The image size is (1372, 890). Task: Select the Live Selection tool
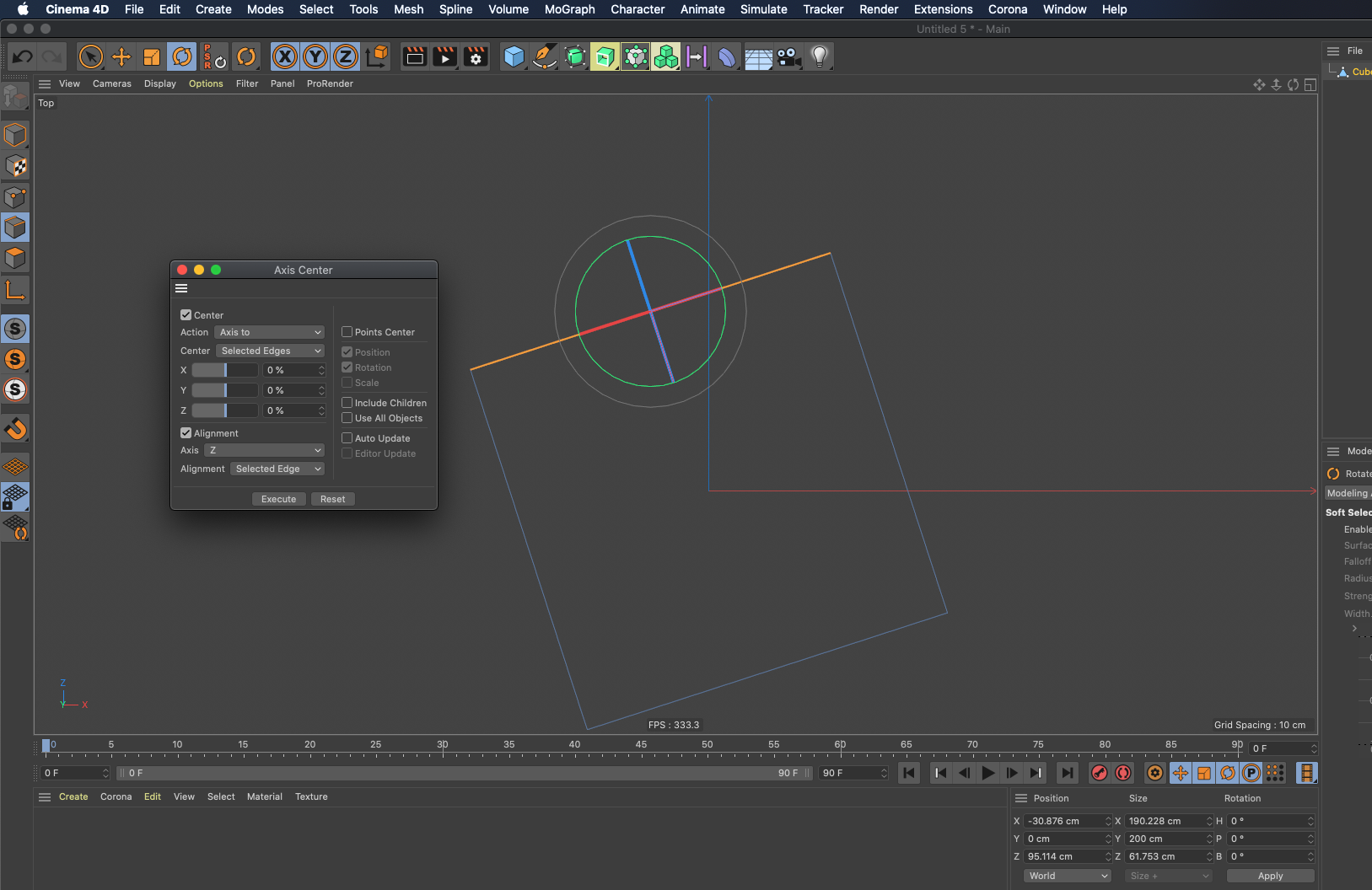[90, 57]
